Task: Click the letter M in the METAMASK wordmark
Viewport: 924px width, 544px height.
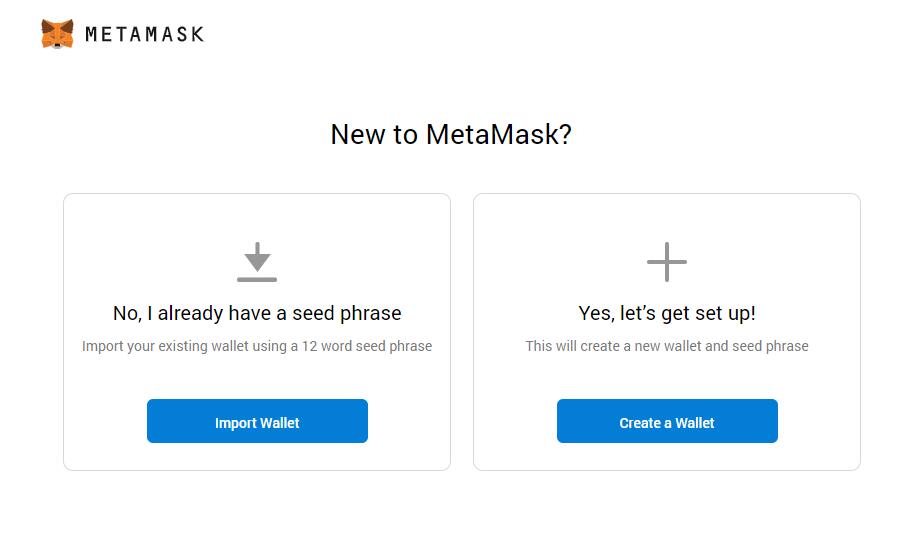Action: (93, 34)
